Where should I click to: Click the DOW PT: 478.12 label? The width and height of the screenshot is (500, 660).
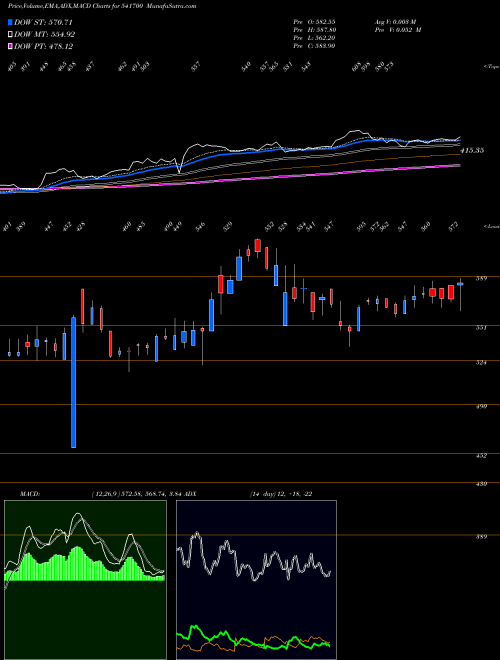(44, 46)
